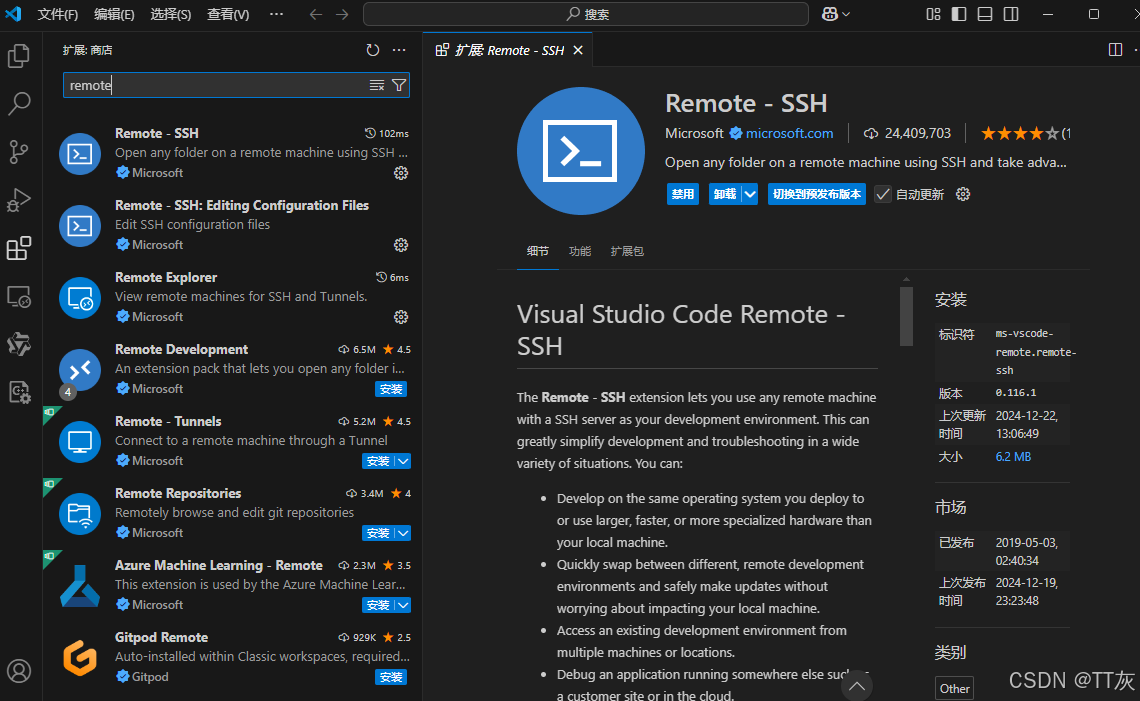Click the Microsoft publisher name in header

[694, 133]
